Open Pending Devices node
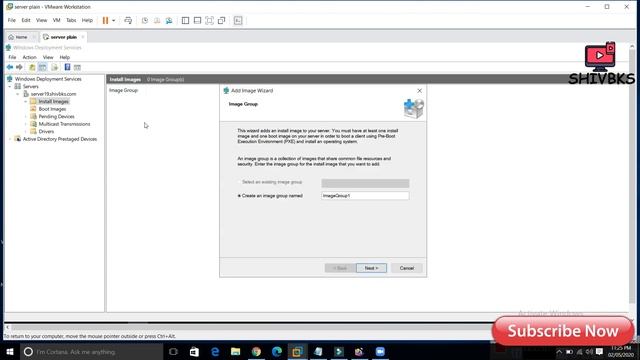This screenshot has height=360, width=640. [x=56, y=116]
